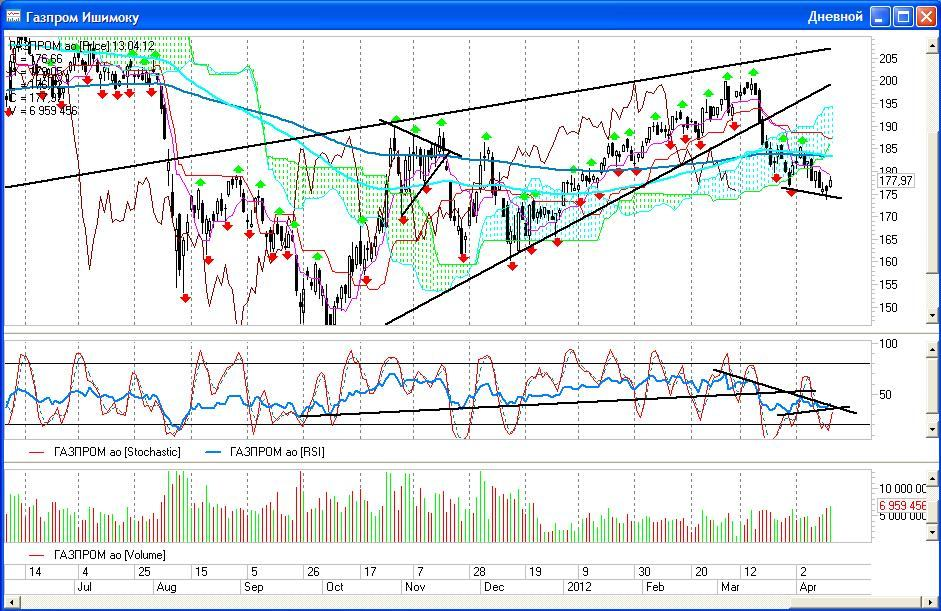Click the 100 level on the oscillator axis

(x=888, y=344)
